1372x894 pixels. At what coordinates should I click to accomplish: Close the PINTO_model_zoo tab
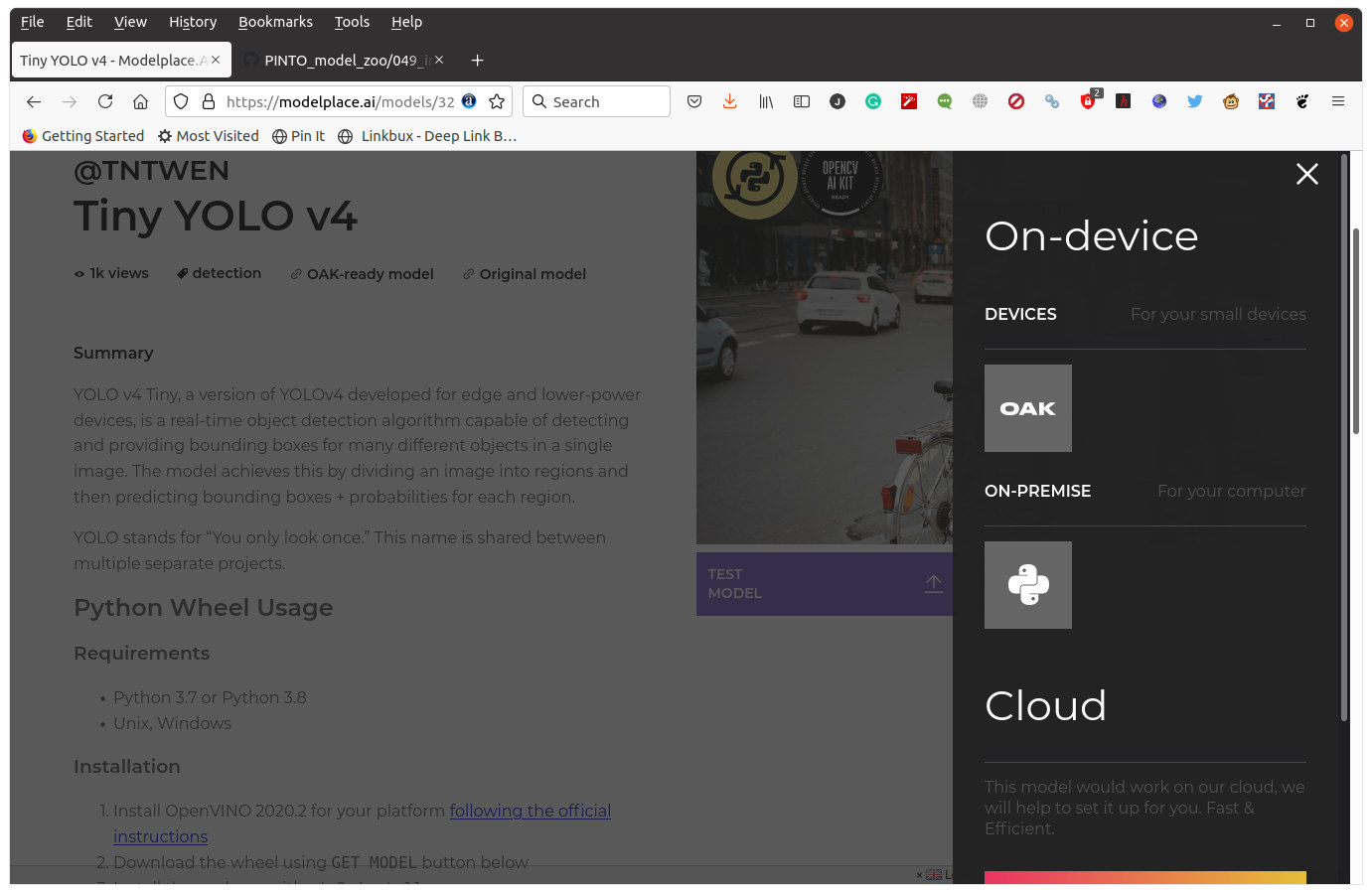click(x=439, y=60)
